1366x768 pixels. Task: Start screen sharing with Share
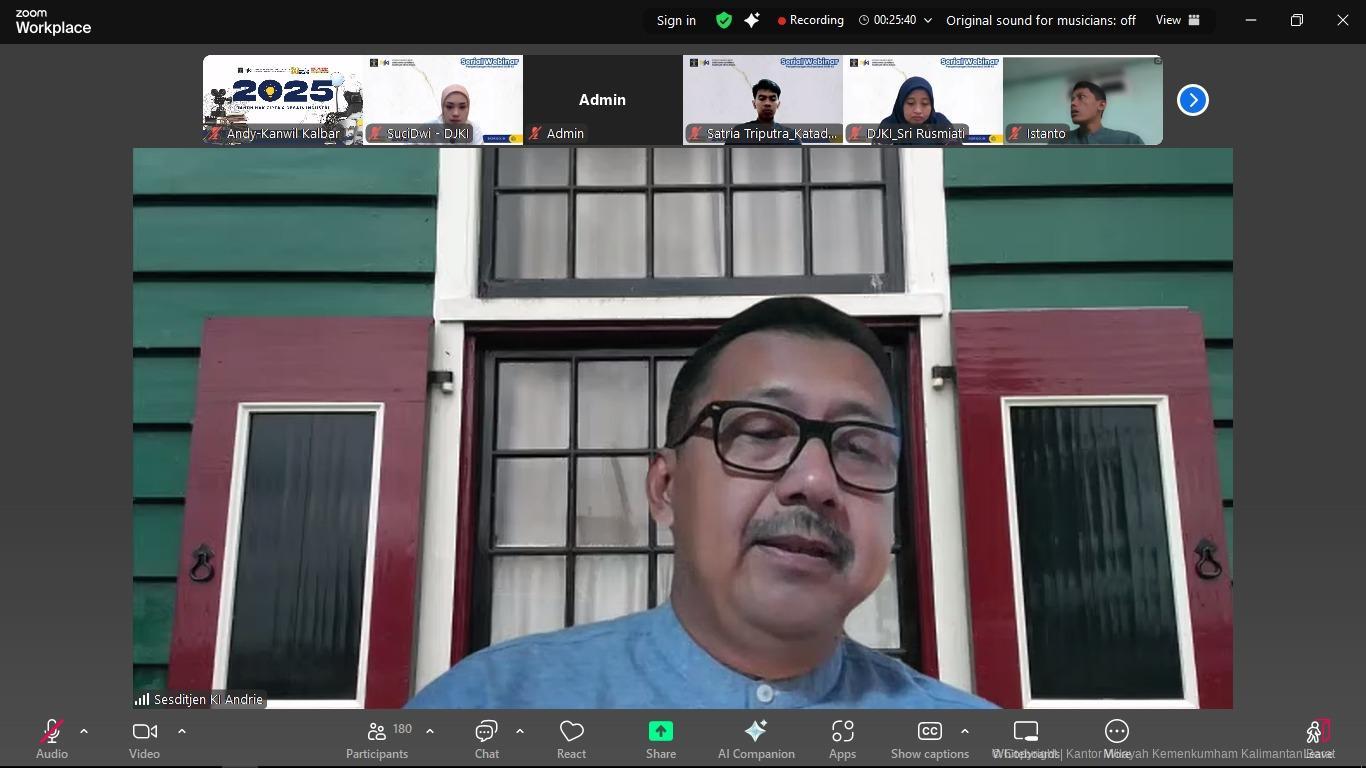coord(660,740)
